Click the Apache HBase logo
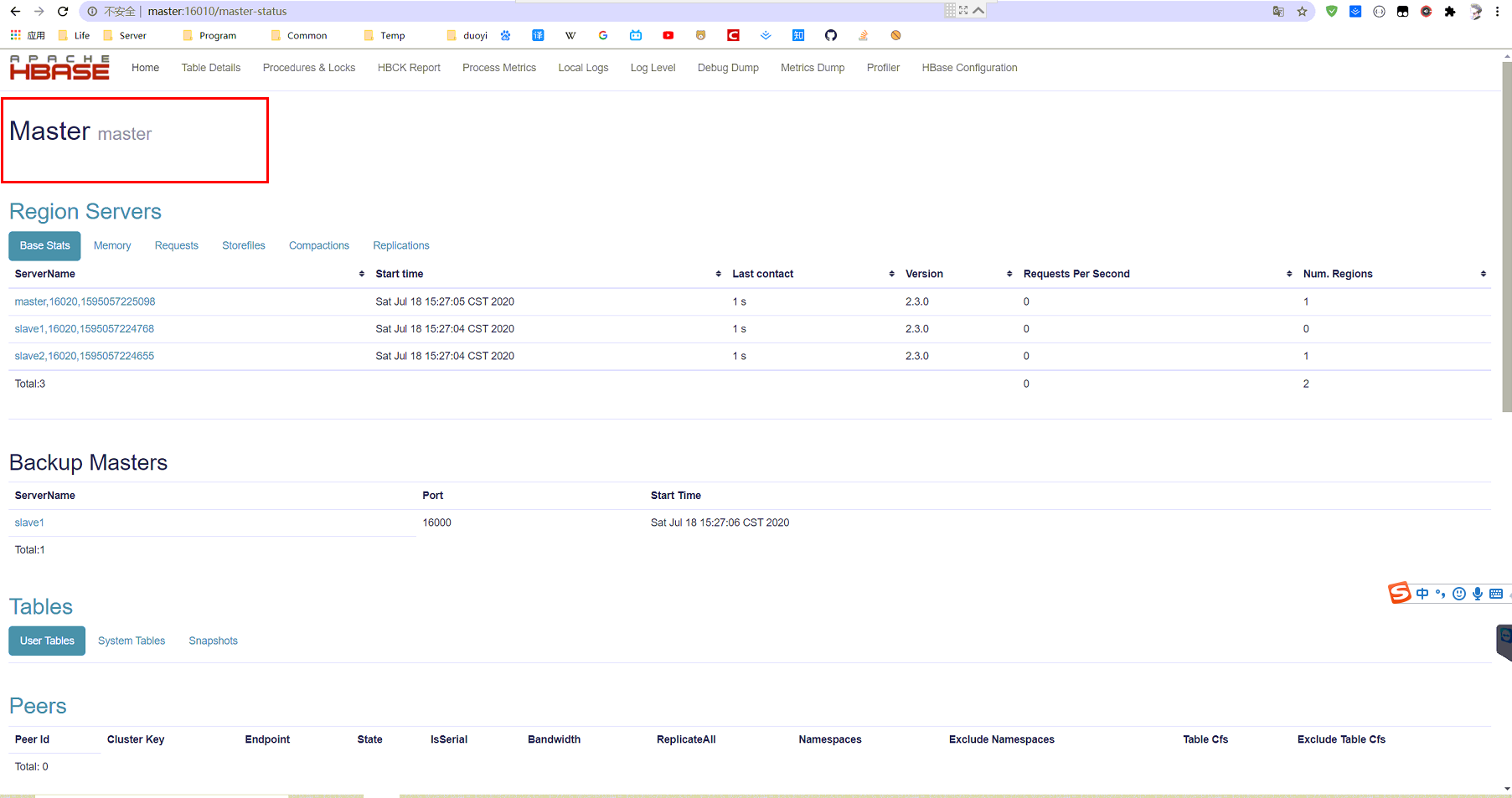The height and width of the screenshot is (798, 1512). tap(59, 68)
